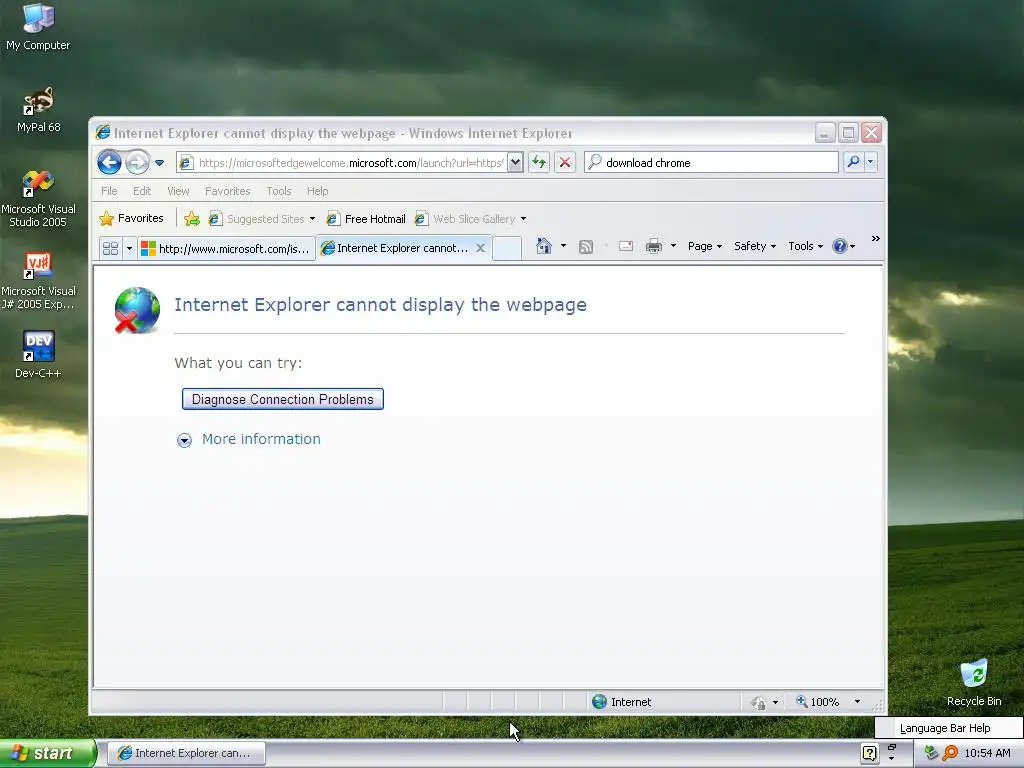Click the More information link text

pos(261,439)
